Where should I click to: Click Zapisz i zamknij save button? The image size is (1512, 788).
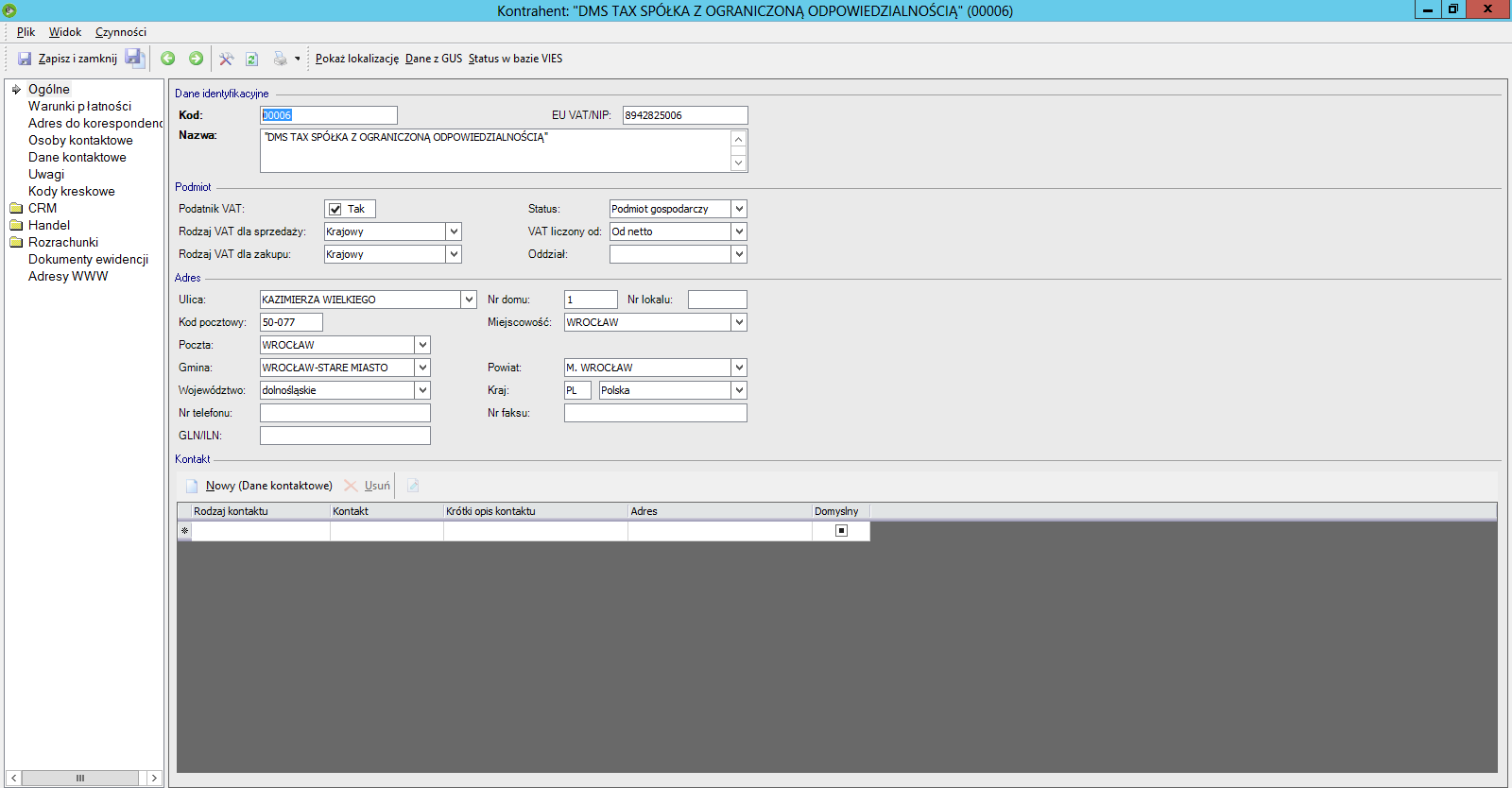pos(67,59)
